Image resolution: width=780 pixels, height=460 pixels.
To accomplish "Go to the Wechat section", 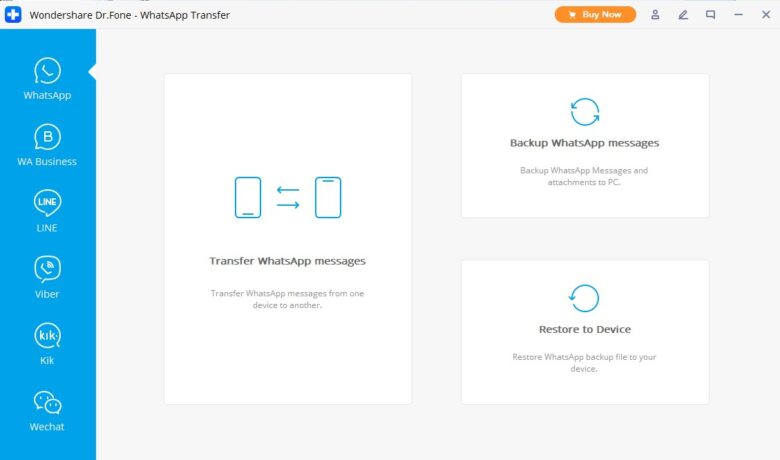I will point(47,410).
